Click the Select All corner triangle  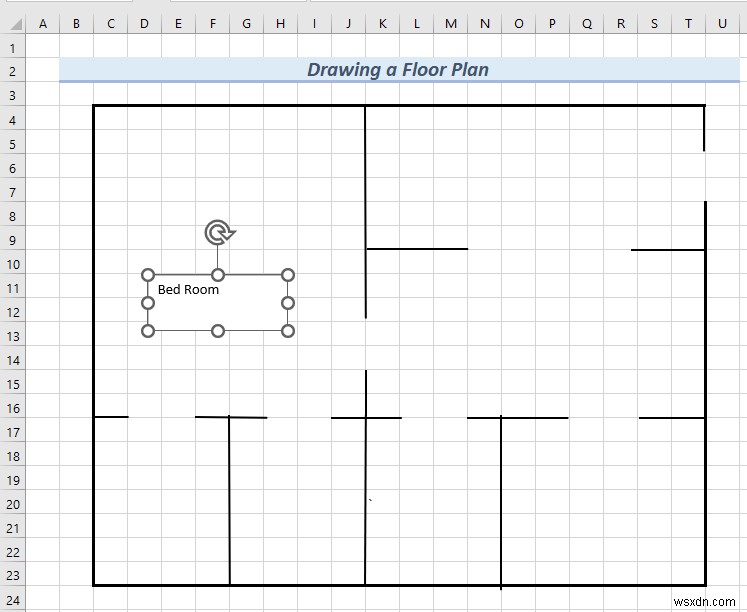tap(15, 24)
